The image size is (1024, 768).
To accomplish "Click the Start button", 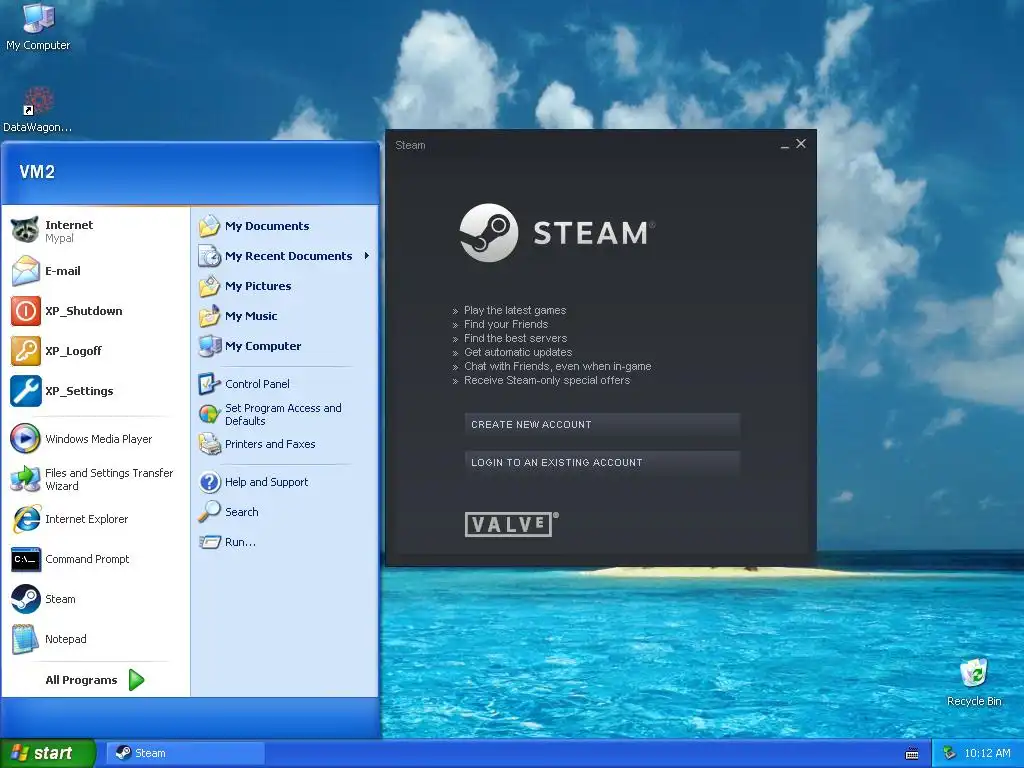I will 47,753.
